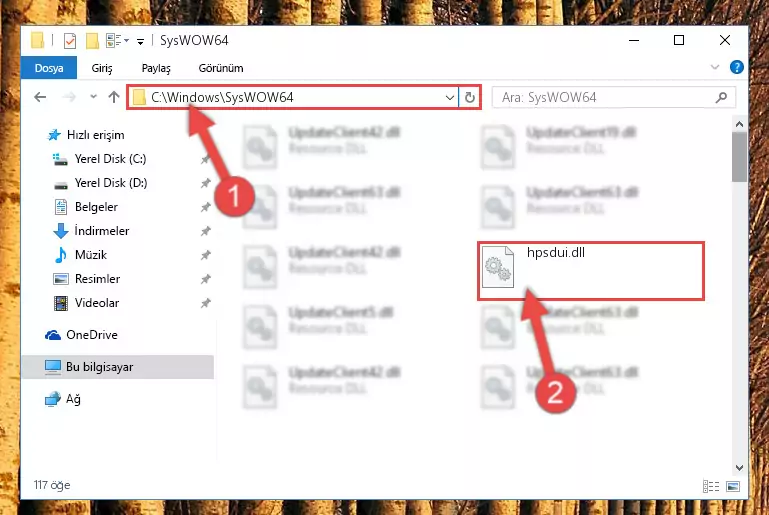
Task: Click the Properties icon in quick access toolbar
Action: point(70,41)
